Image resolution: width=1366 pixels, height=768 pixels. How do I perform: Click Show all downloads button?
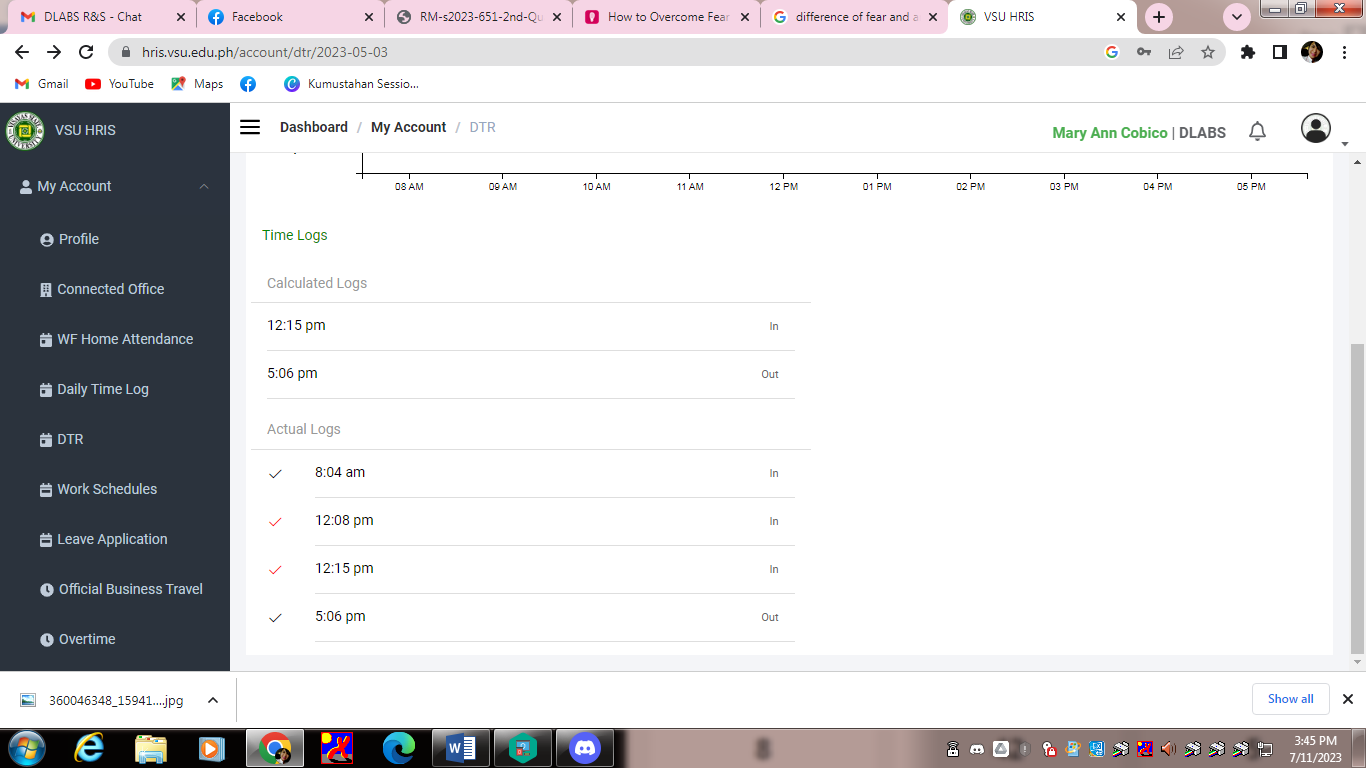point(1290,699)
